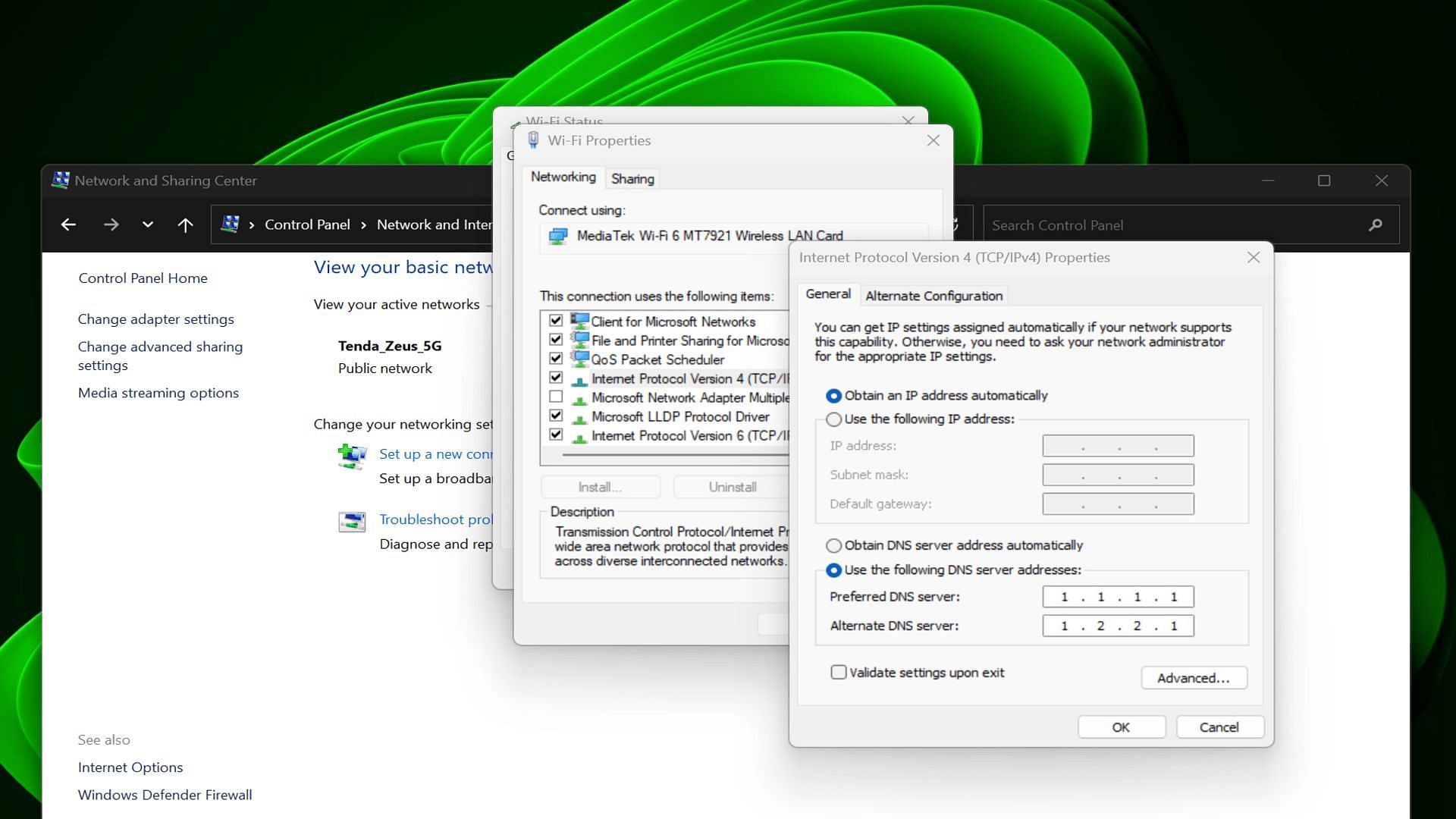Click the QoS Packet Scheduler icon
The image size is (1456, 819).
click(578, 359)
